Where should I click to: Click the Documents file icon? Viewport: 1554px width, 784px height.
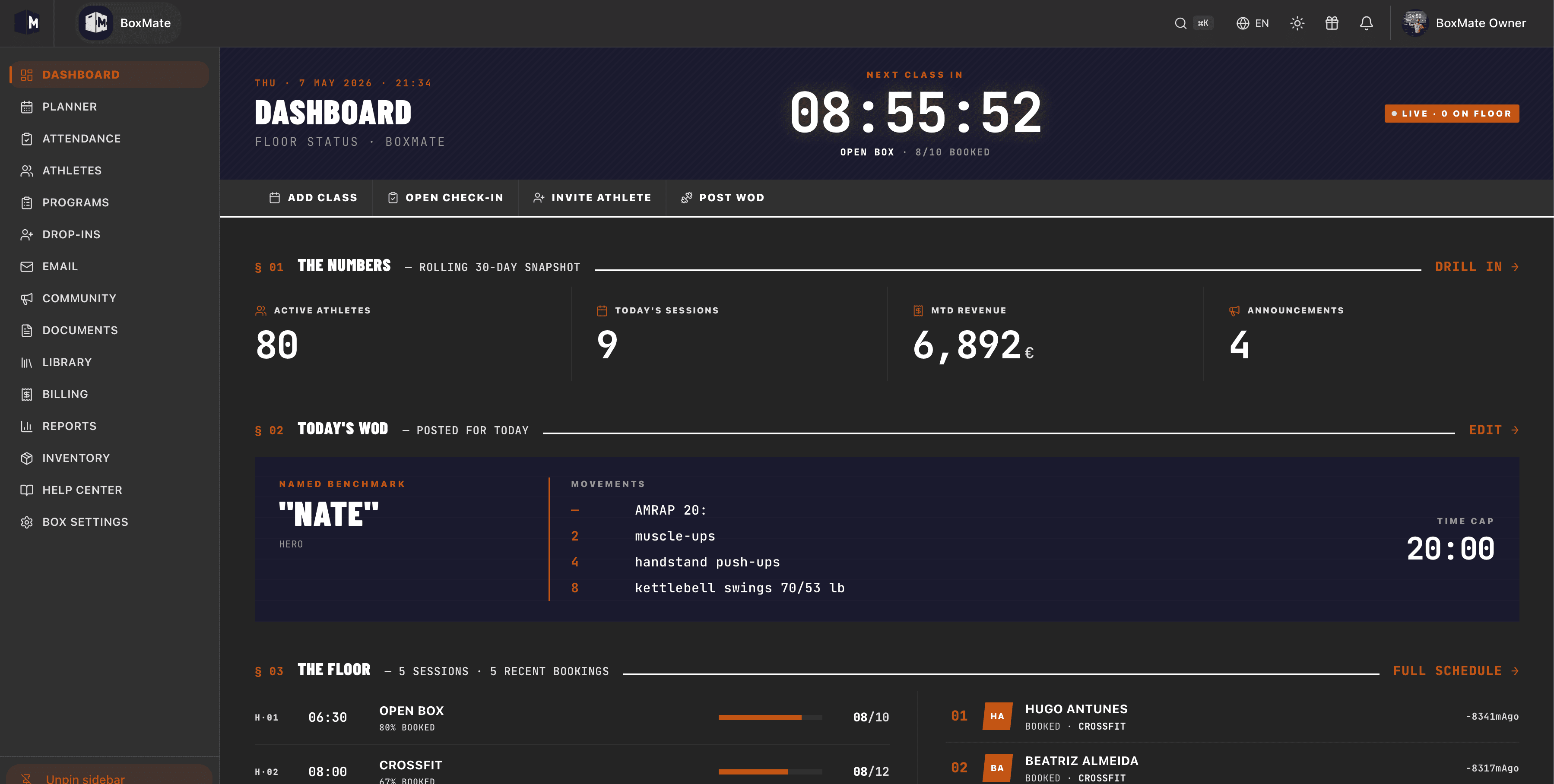point(26,331)
